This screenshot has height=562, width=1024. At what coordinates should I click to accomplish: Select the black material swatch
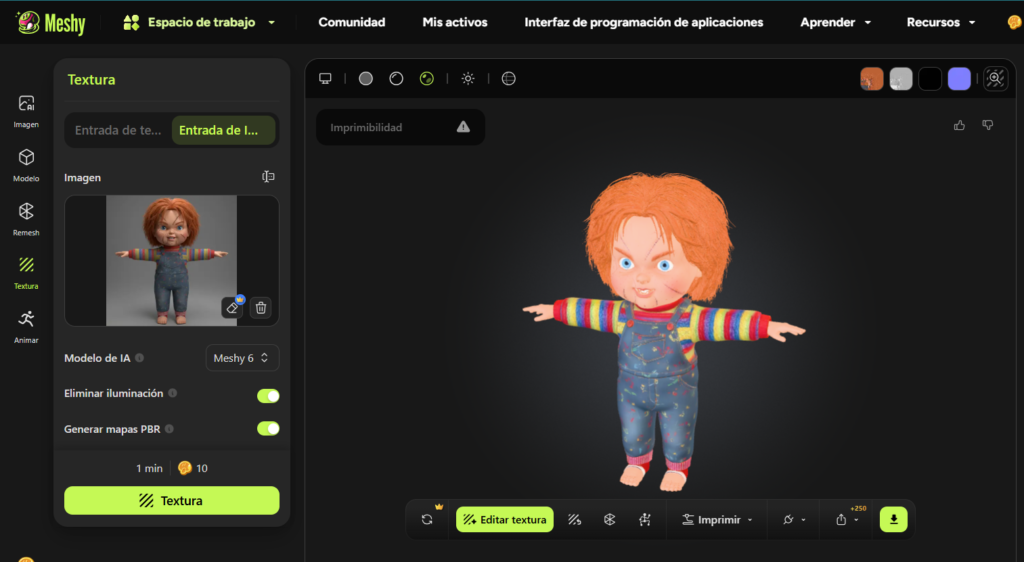pos(930,78)
